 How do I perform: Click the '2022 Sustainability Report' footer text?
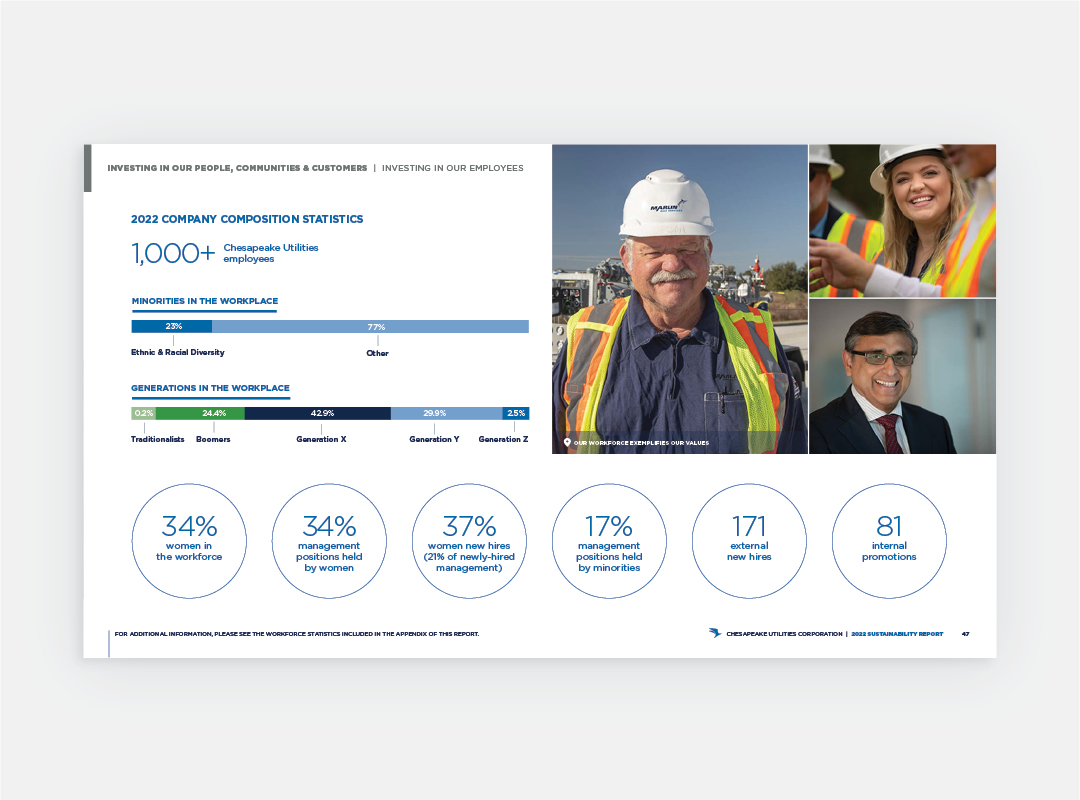[897, 634]
